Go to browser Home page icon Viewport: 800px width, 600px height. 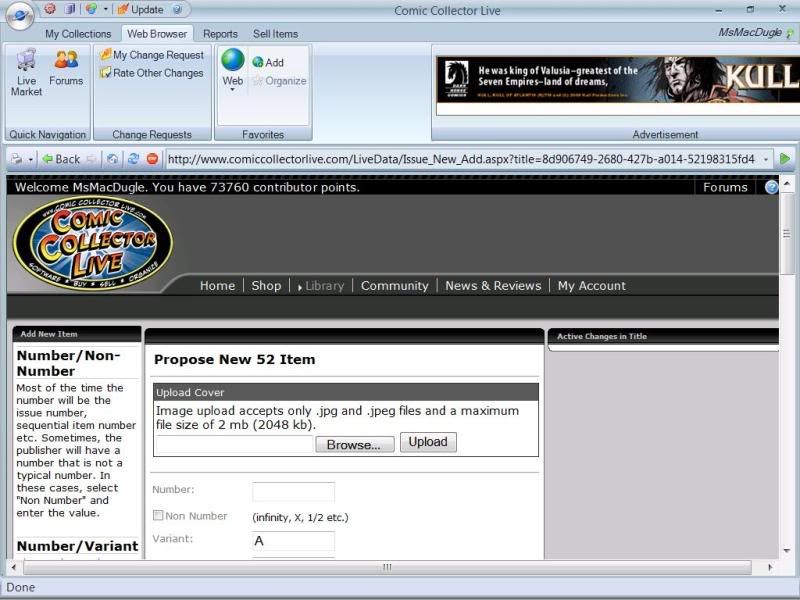tap(112, 159)
